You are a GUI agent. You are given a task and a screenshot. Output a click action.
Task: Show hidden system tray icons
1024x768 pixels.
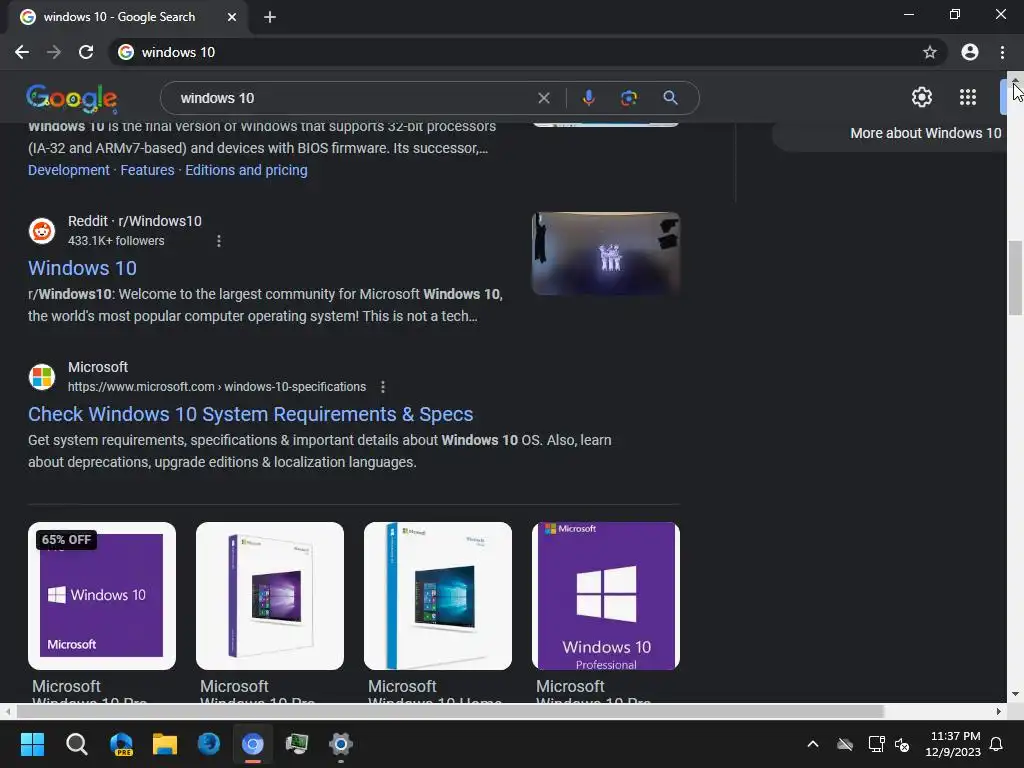tap(813, 744)
